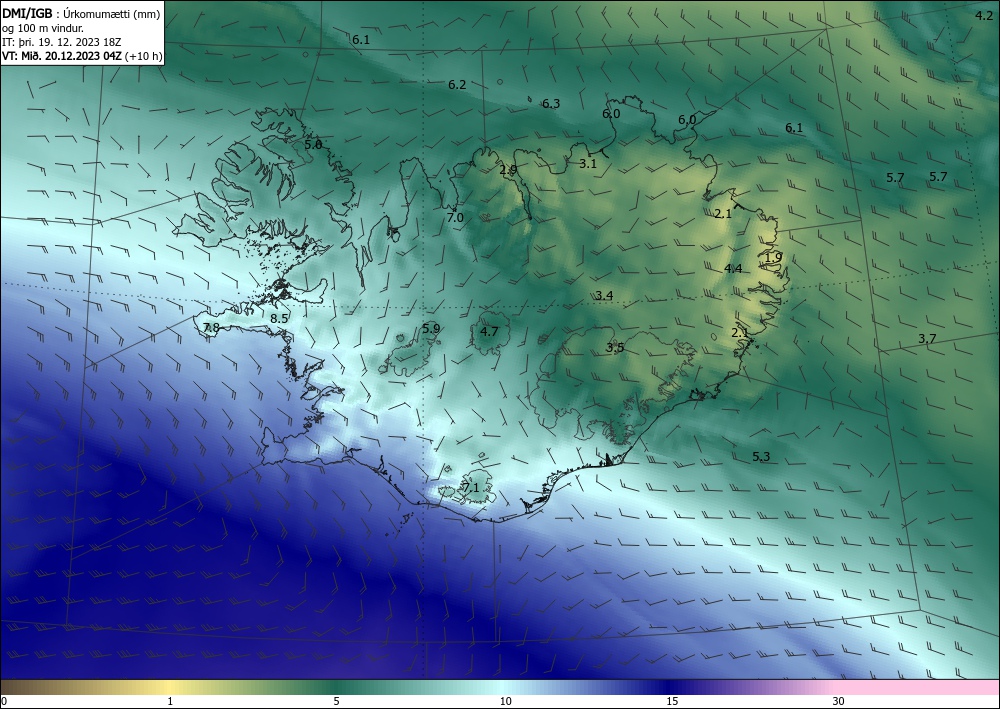Select the 5.9 value label
Image resolution: width=1000 pixels, height=709 pixels.
[x=431, y=328]
